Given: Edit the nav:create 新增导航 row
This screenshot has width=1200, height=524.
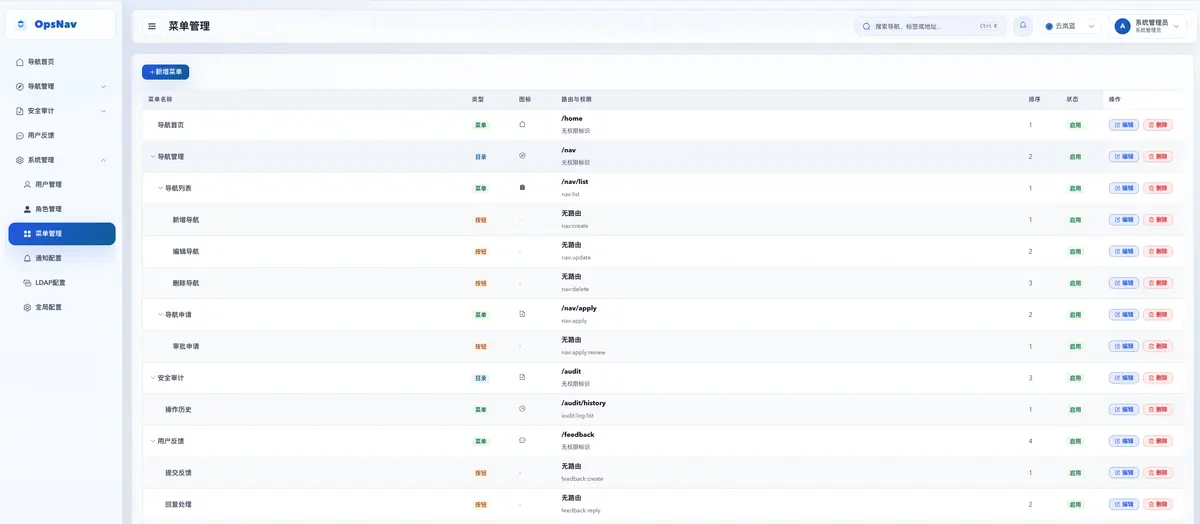Looking at the screenshot, I should coord(1123,220).
